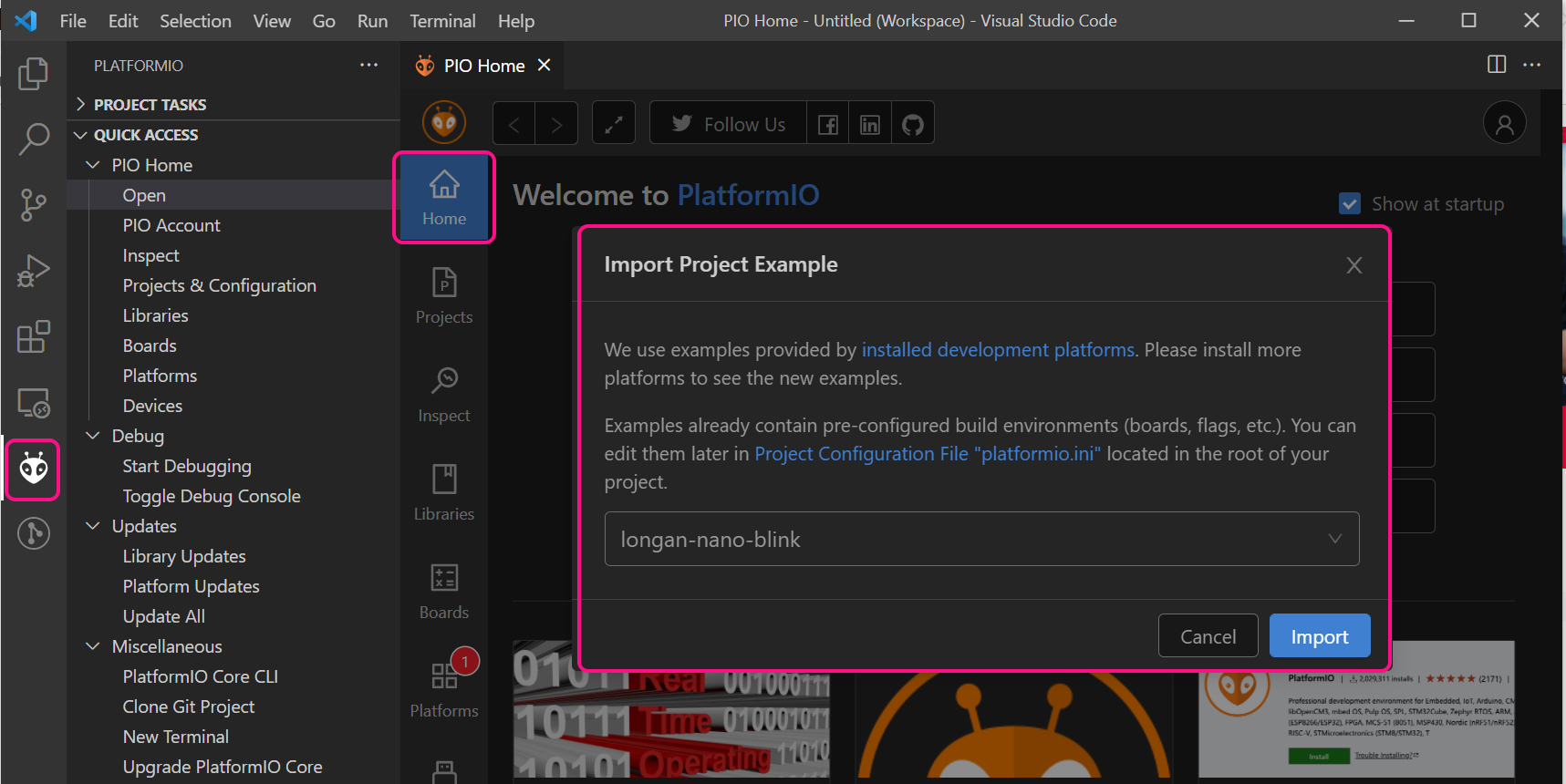
Task: Go forward in the PIO Home navigation
Action: pyautogui.click(x=556, y=123)
